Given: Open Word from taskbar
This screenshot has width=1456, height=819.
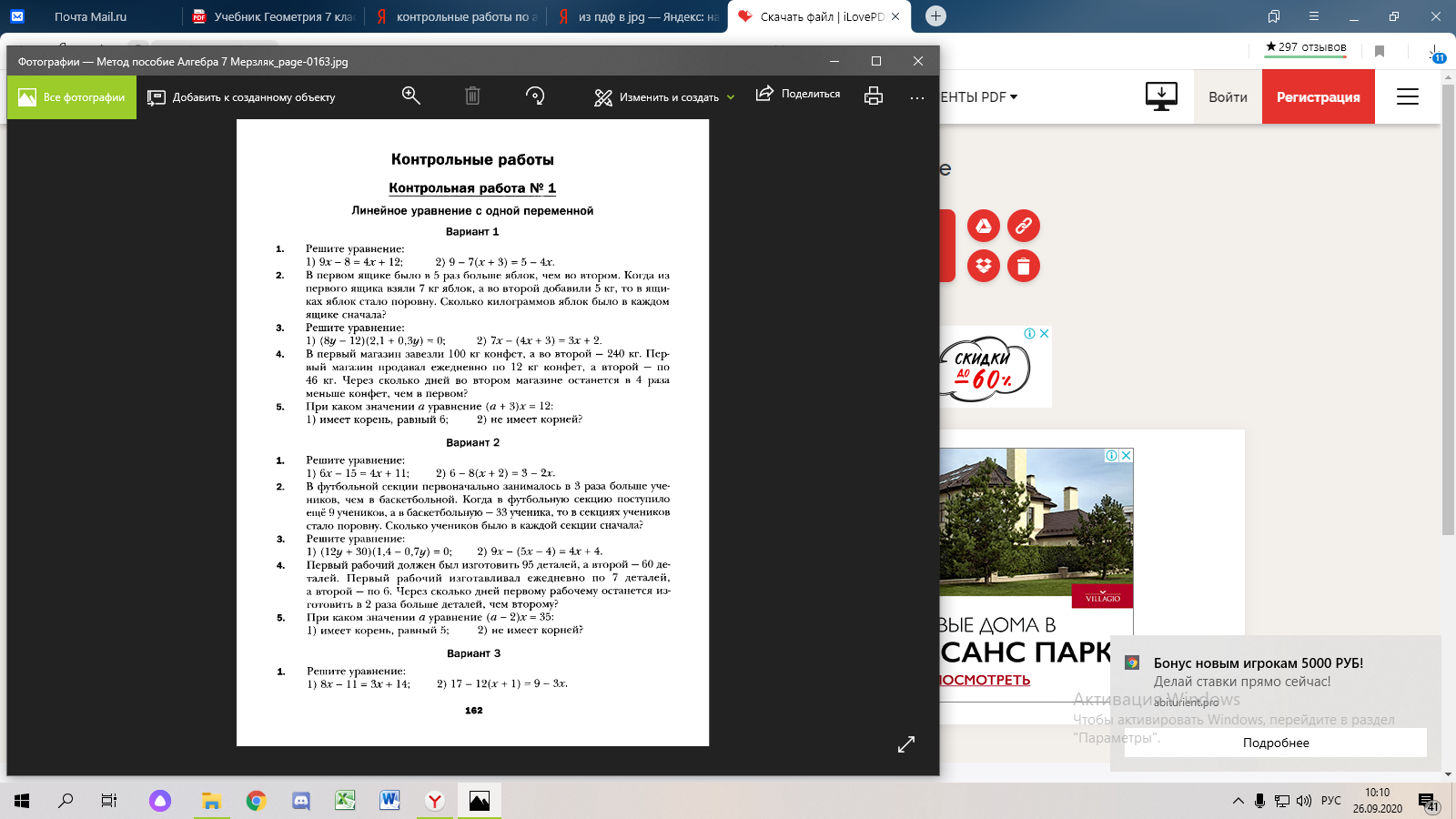Looking at the screenshot, I should (x=389, y=801).
